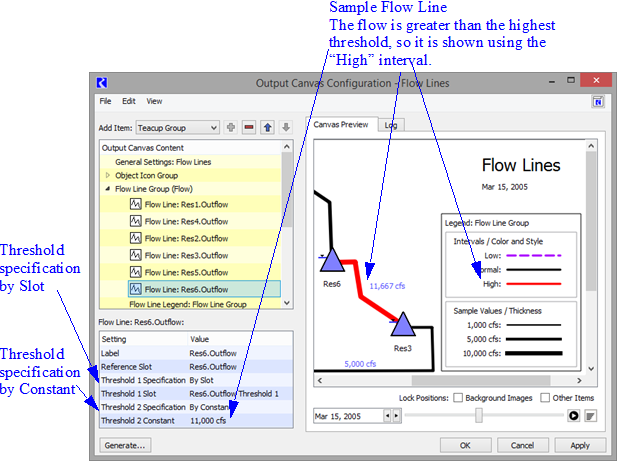Switch to the Log tab
The height and width of the screenshot is (464, 620).
pos(390,125)
